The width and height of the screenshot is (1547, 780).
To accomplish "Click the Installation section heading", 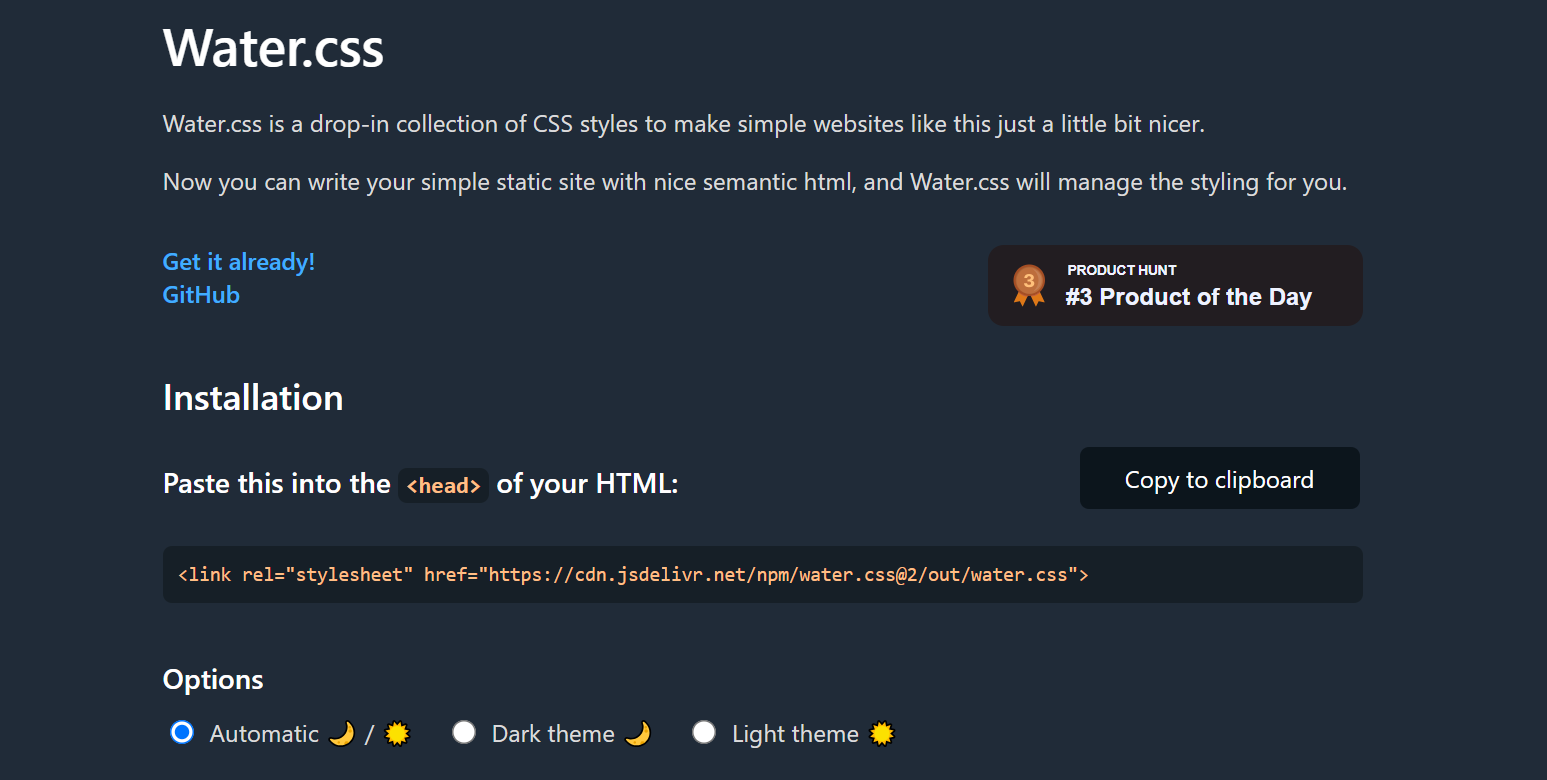I will (252, 397).
